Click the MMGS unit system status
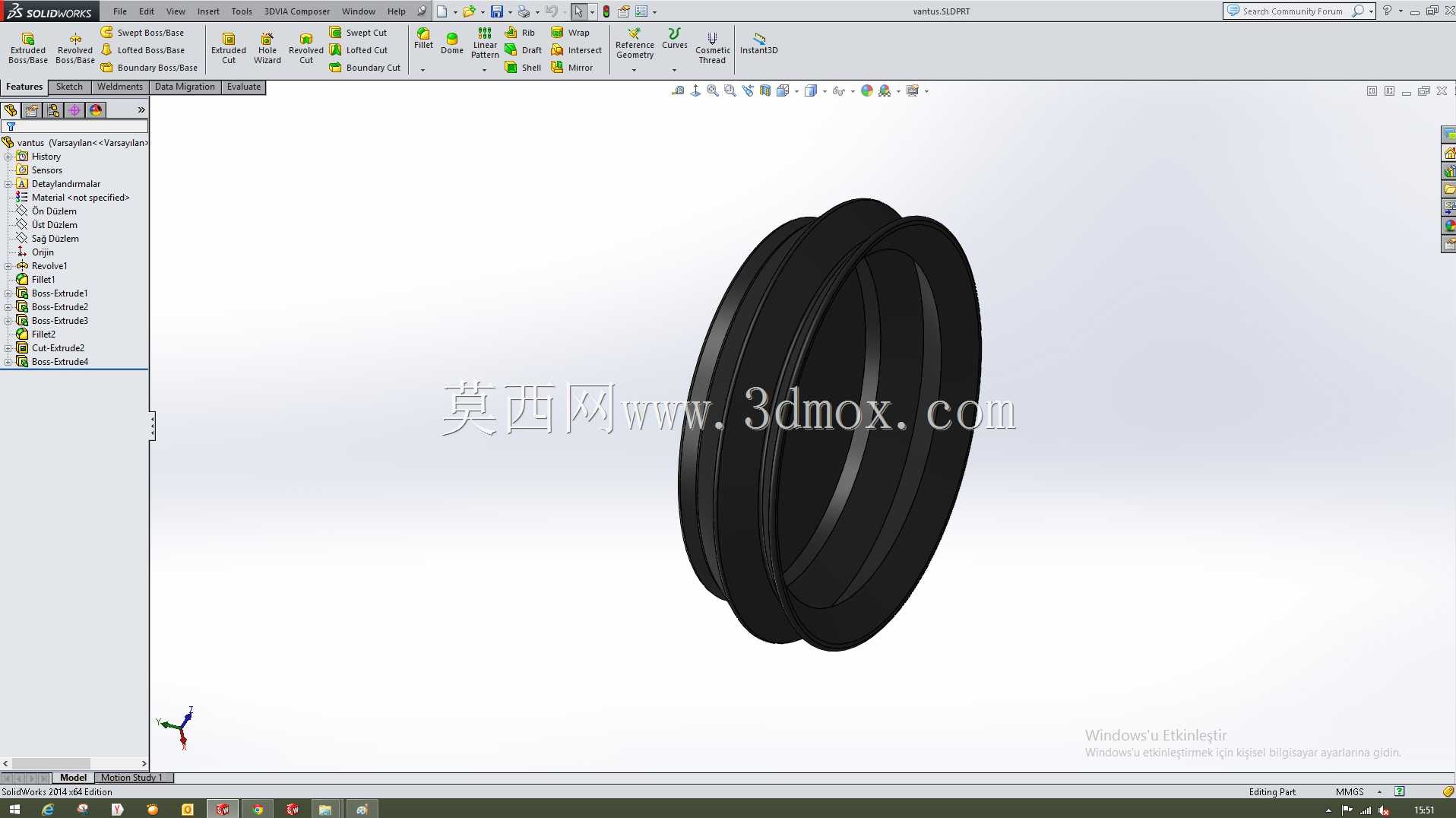This screenshot has height=818, width=1456. click(1350, 792)
